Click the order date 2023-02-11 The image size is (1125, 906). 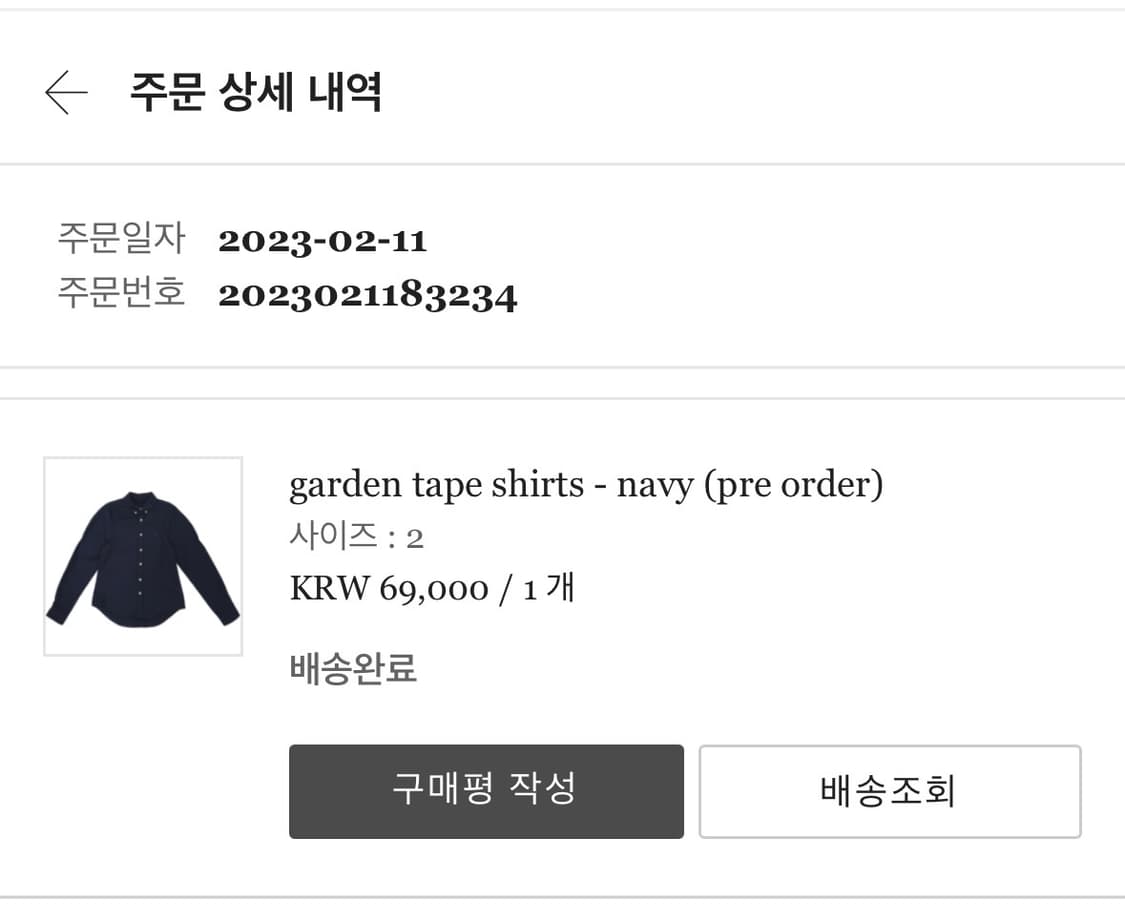[324, 240]
